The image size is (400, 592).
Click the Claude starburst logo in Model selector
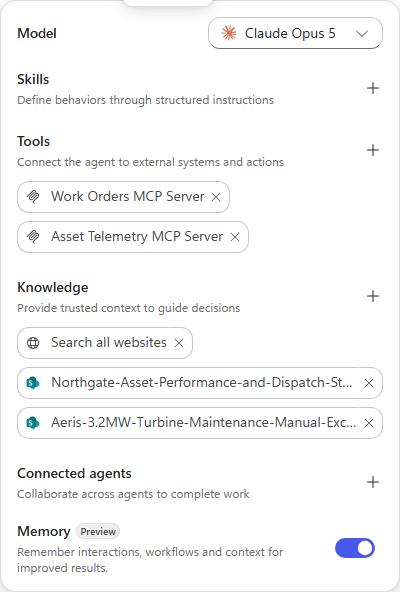click(x=229, y=33)
